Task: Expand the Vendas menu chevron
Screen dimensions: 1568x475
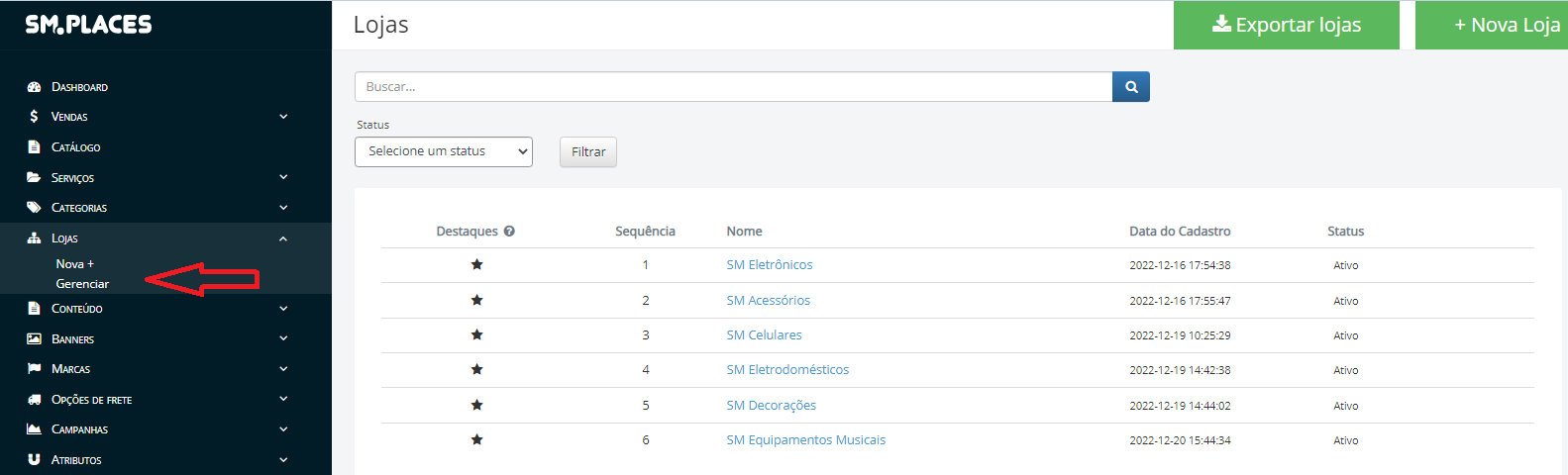Action: coord(283,117)
